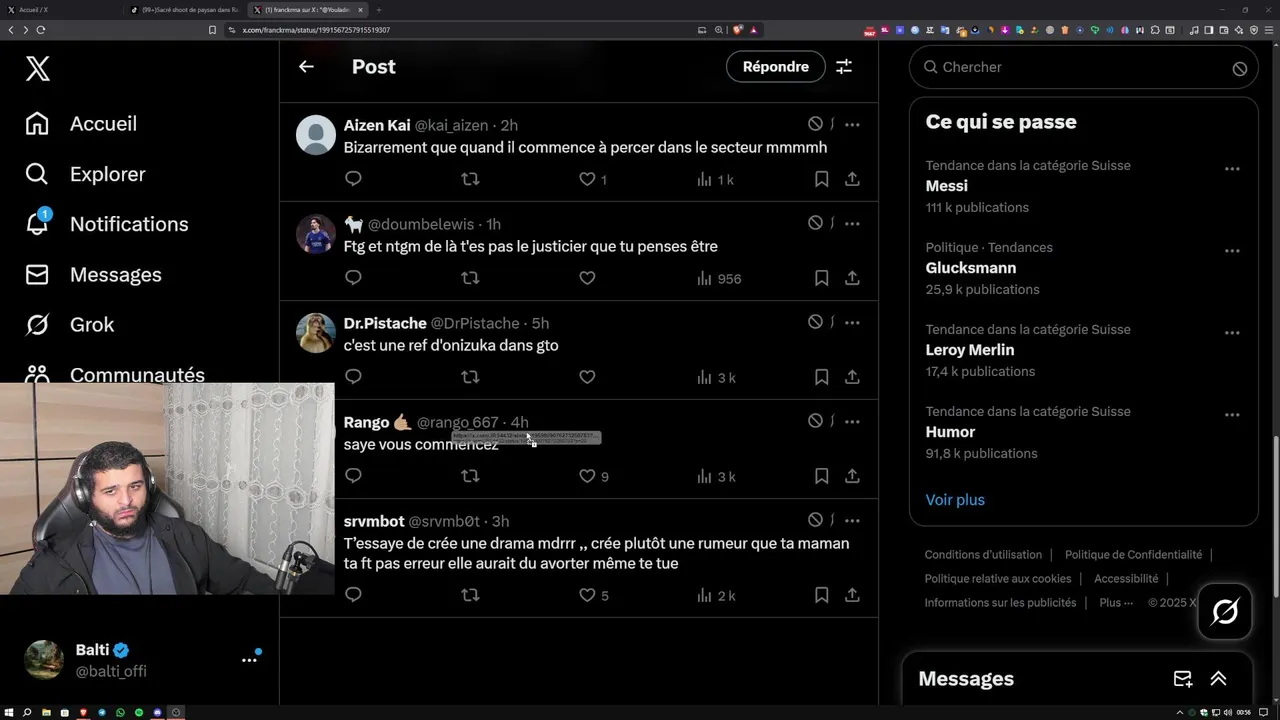The width and height of the screenshot is (1280, 720).
Task: Bookmark Aizen Kai's comment
Action: click(x=821, y=179)
